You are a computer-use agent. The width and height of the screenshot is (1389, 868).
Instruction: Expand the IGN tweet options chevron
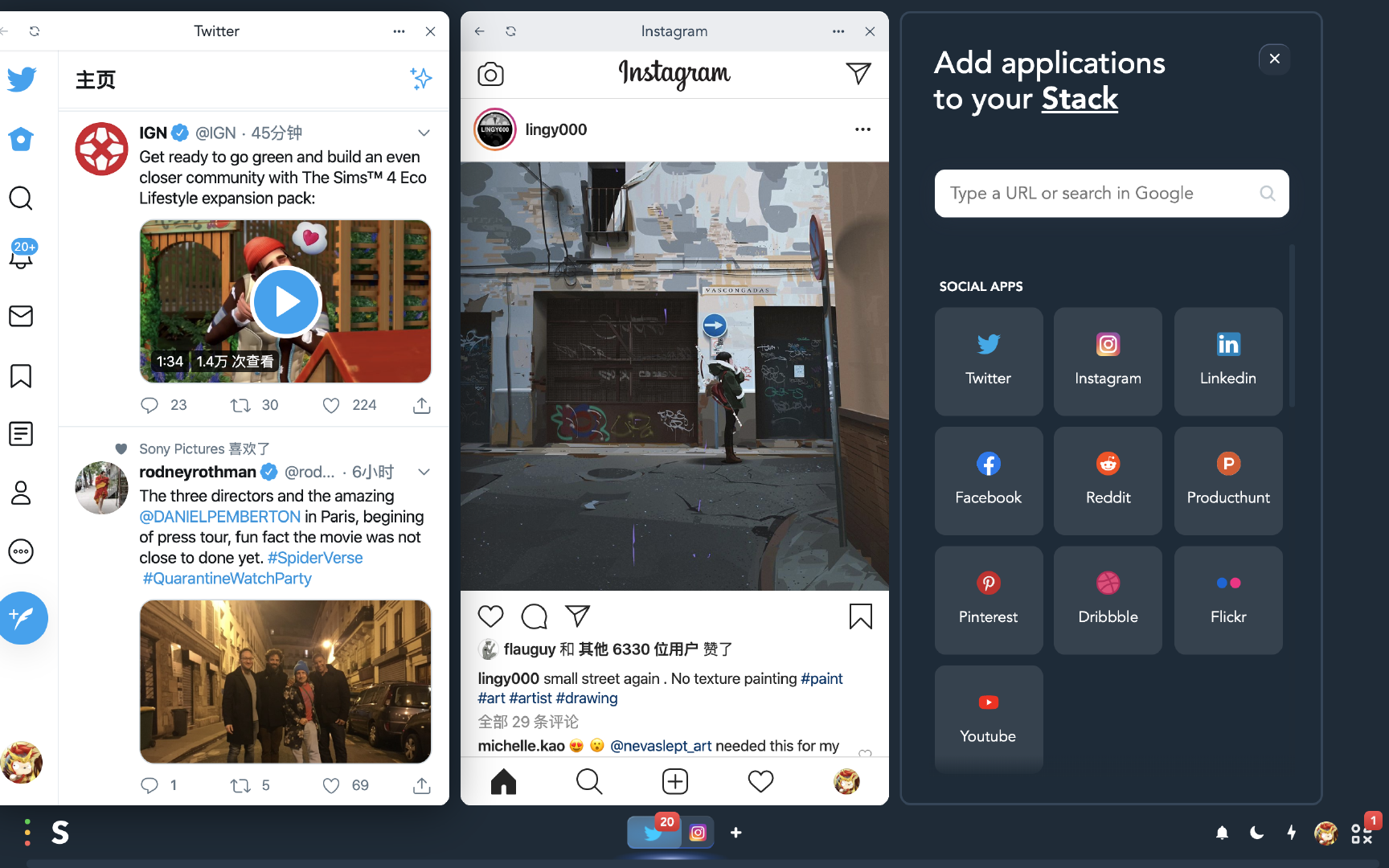[424, 133]
